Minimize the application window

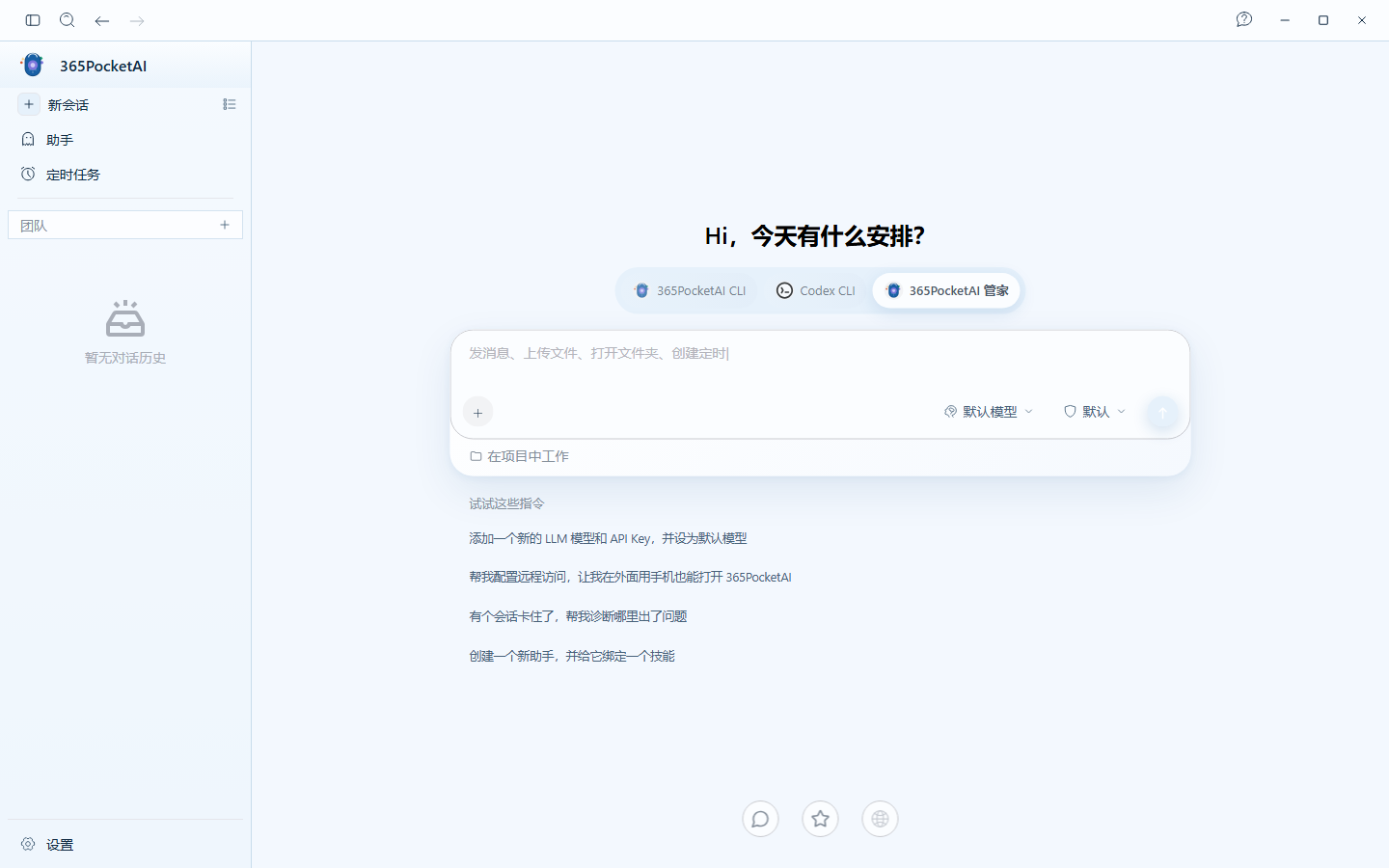coord(1285,20)
